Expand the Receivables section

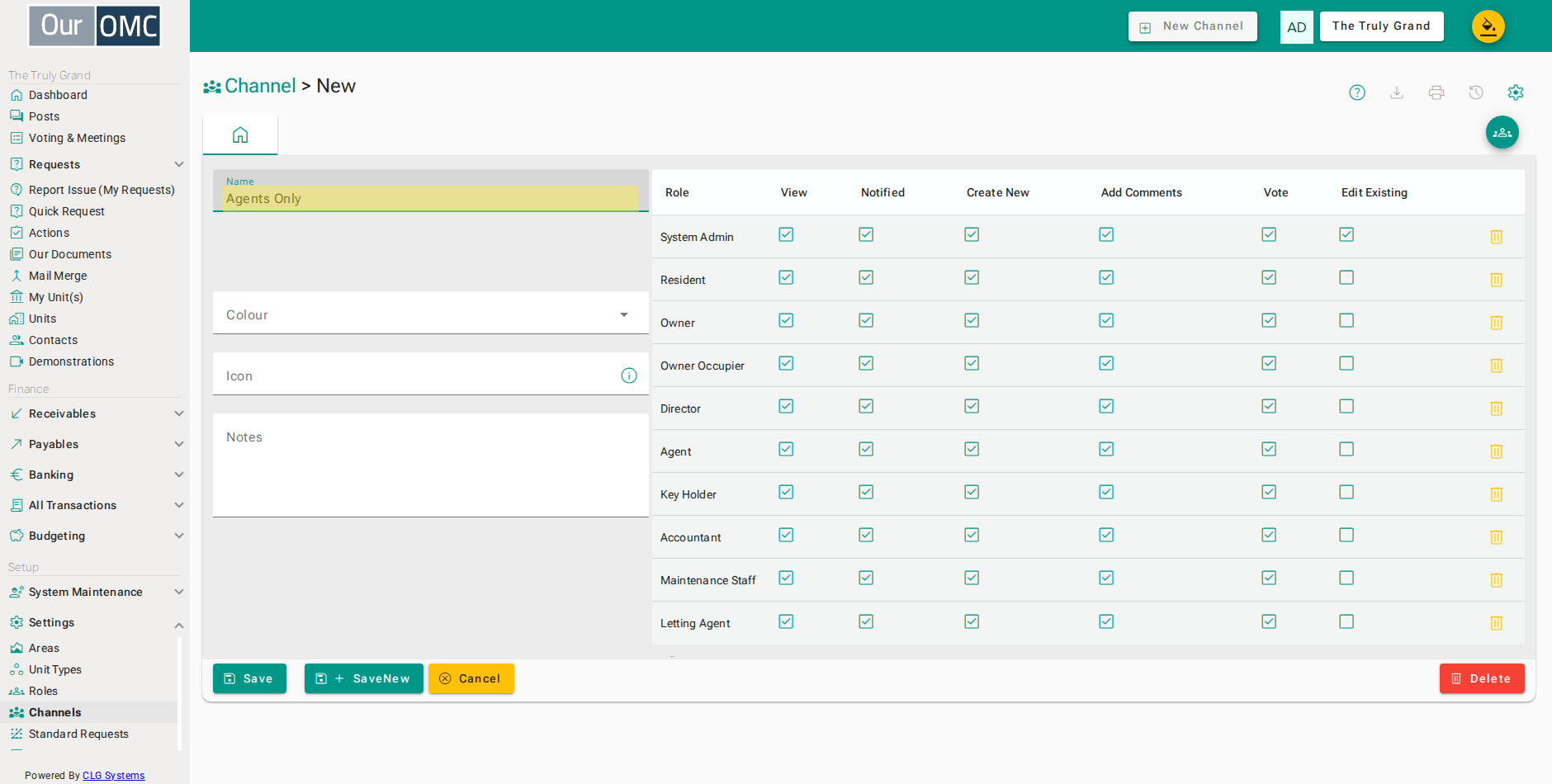95,413
